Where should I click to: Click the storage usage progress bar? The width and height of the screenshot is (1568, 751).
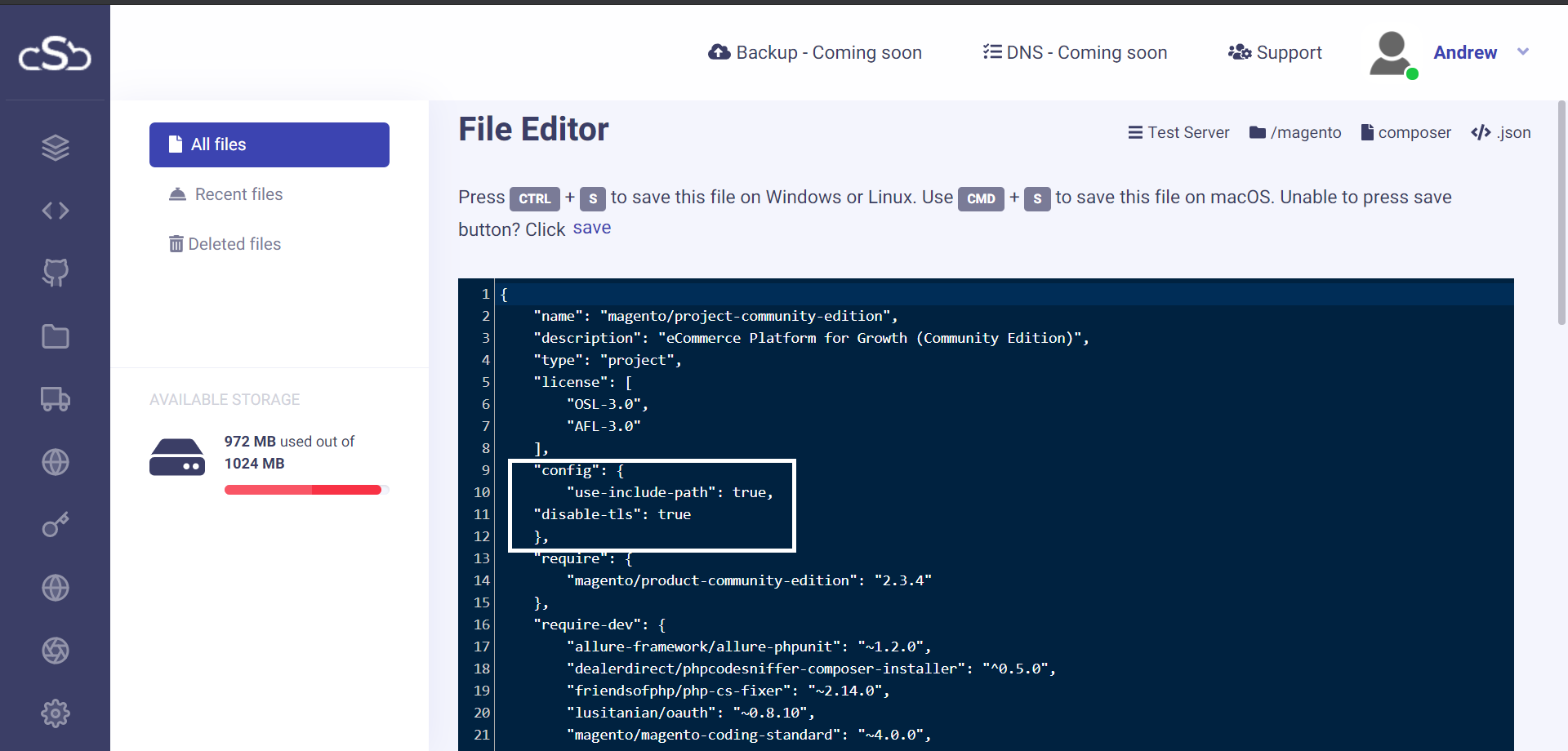pyautogui.click(x=303, y=490)
